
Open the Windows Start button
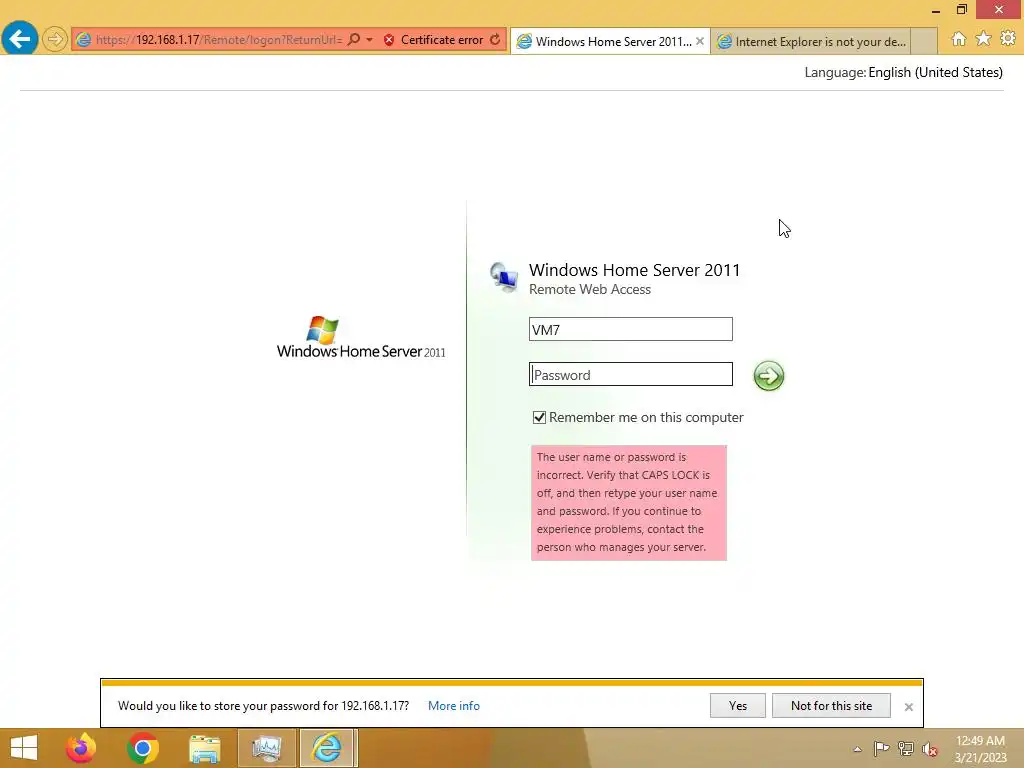point(24,748)
